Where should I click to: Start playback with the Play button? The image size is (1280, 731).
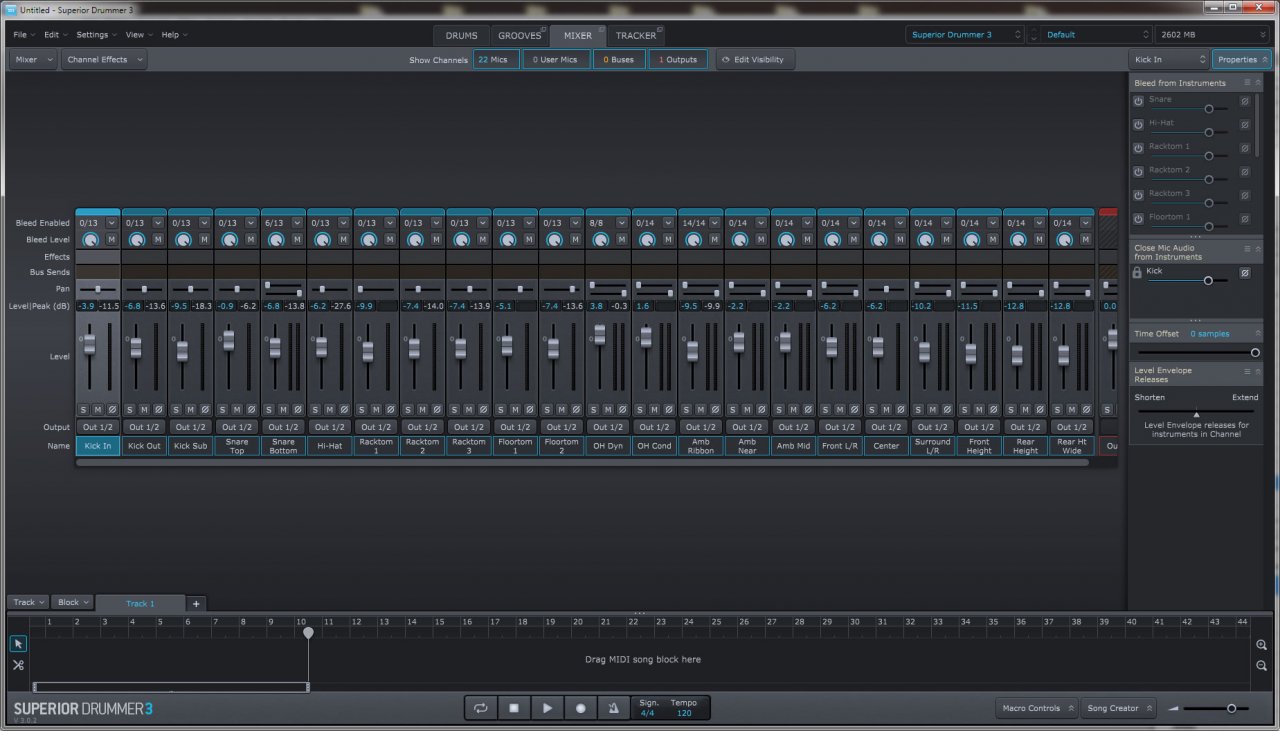(547, 708)
